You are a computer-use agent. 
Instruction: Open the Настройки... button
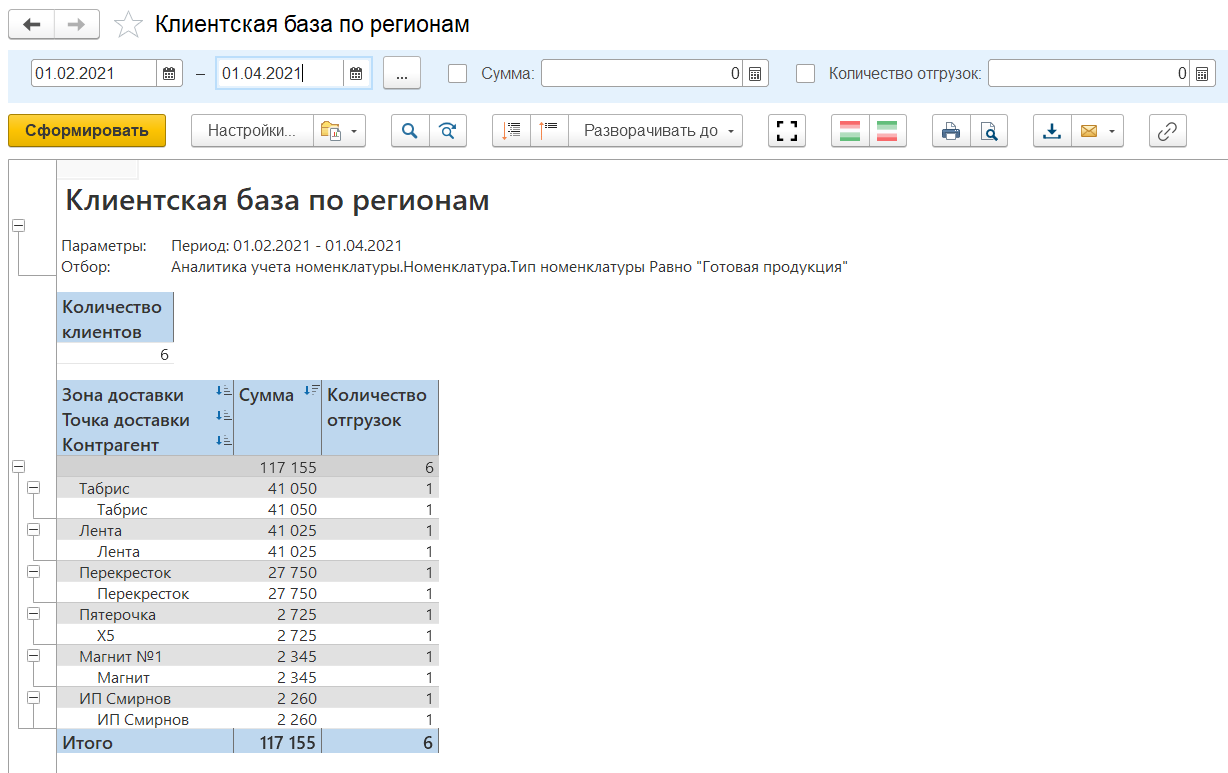(x=251, y=131)
